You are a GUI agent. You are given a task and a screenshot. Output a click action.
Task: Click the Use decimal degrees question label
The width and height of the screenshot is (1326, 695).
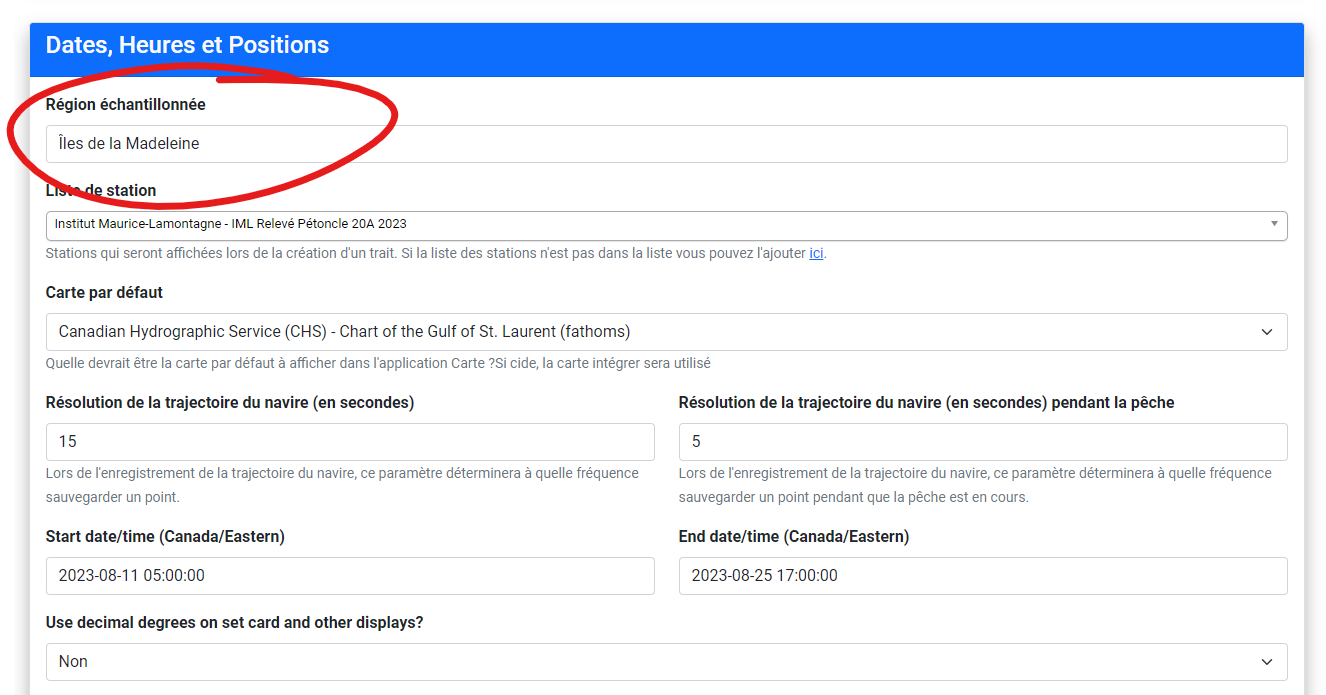pyautogui.click(x=234, y=623)
